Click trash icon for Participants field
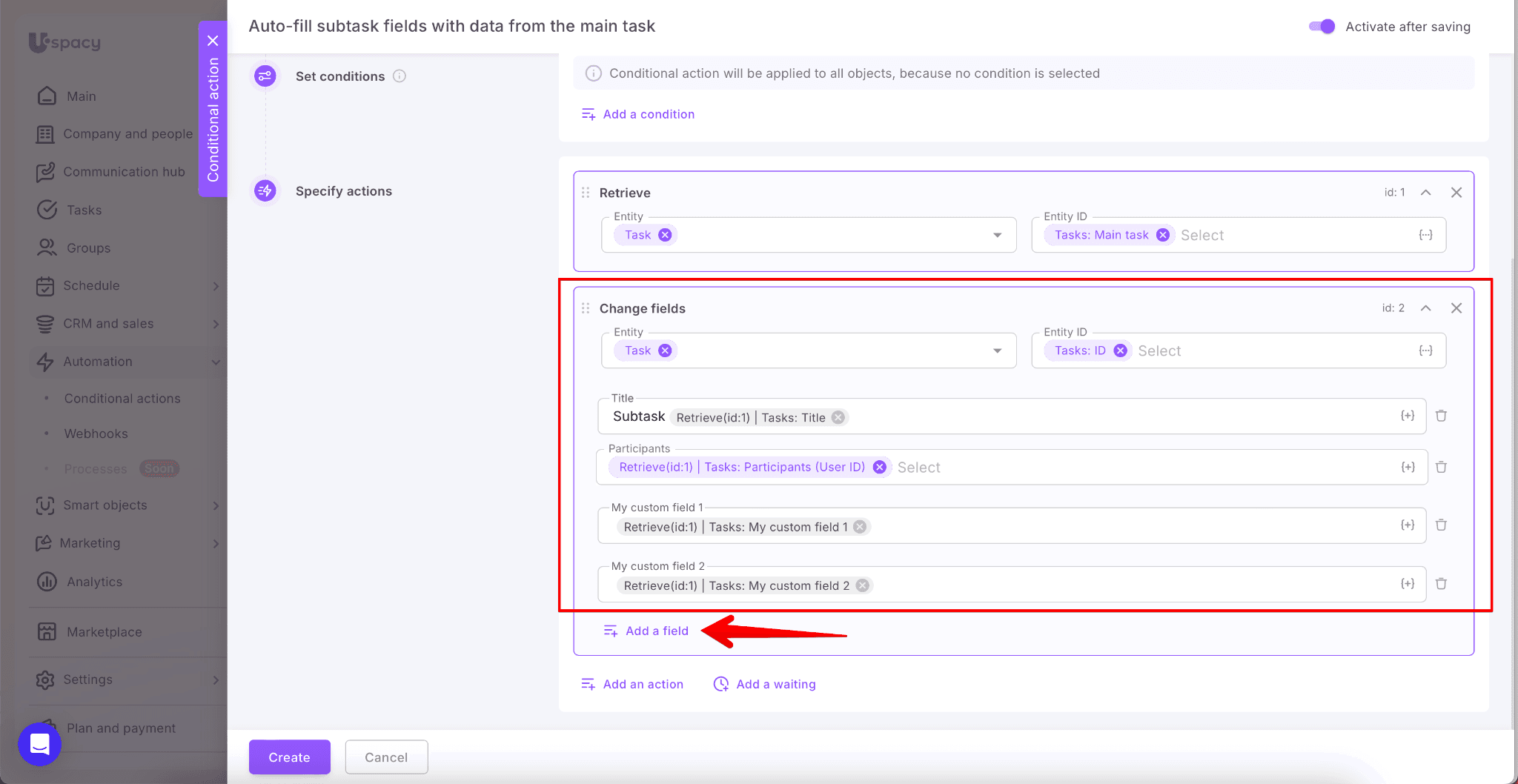This screenshot has height=784, width=1518. click(x=1441, y=467)
